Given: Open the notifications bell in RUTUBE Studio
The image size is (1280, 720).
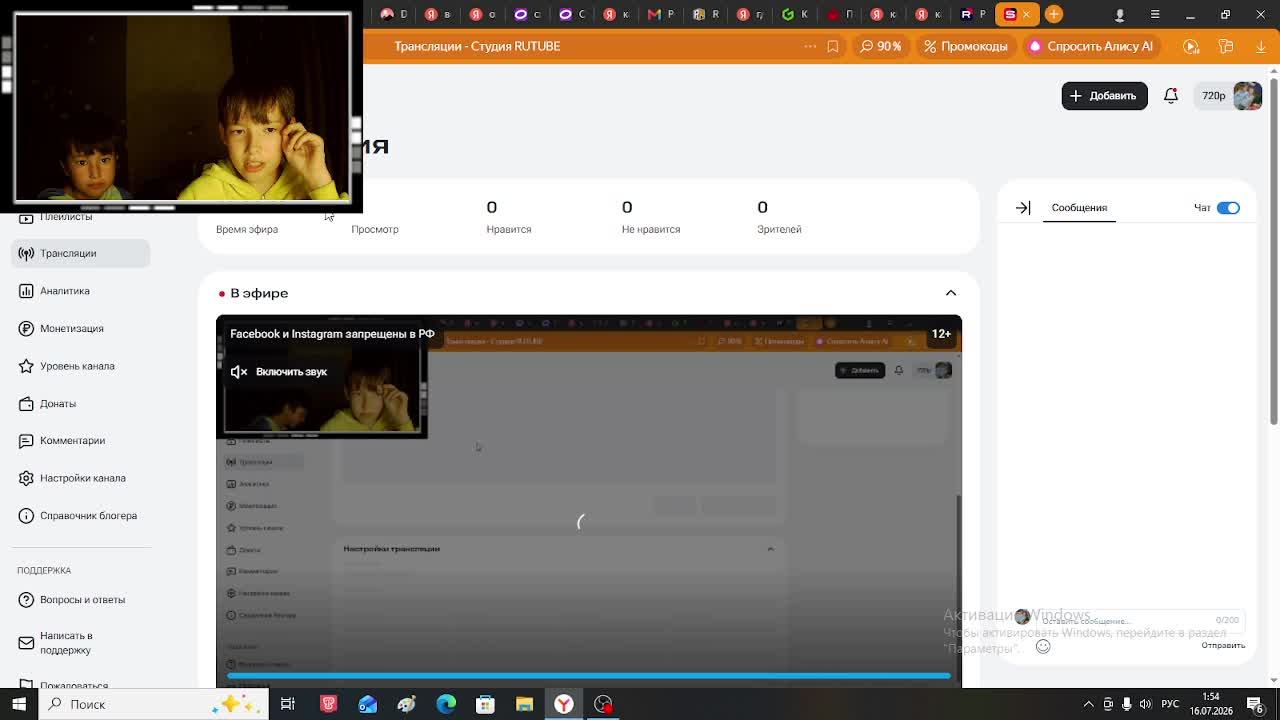Looking at the screenshot, I should click(1170, 96).
